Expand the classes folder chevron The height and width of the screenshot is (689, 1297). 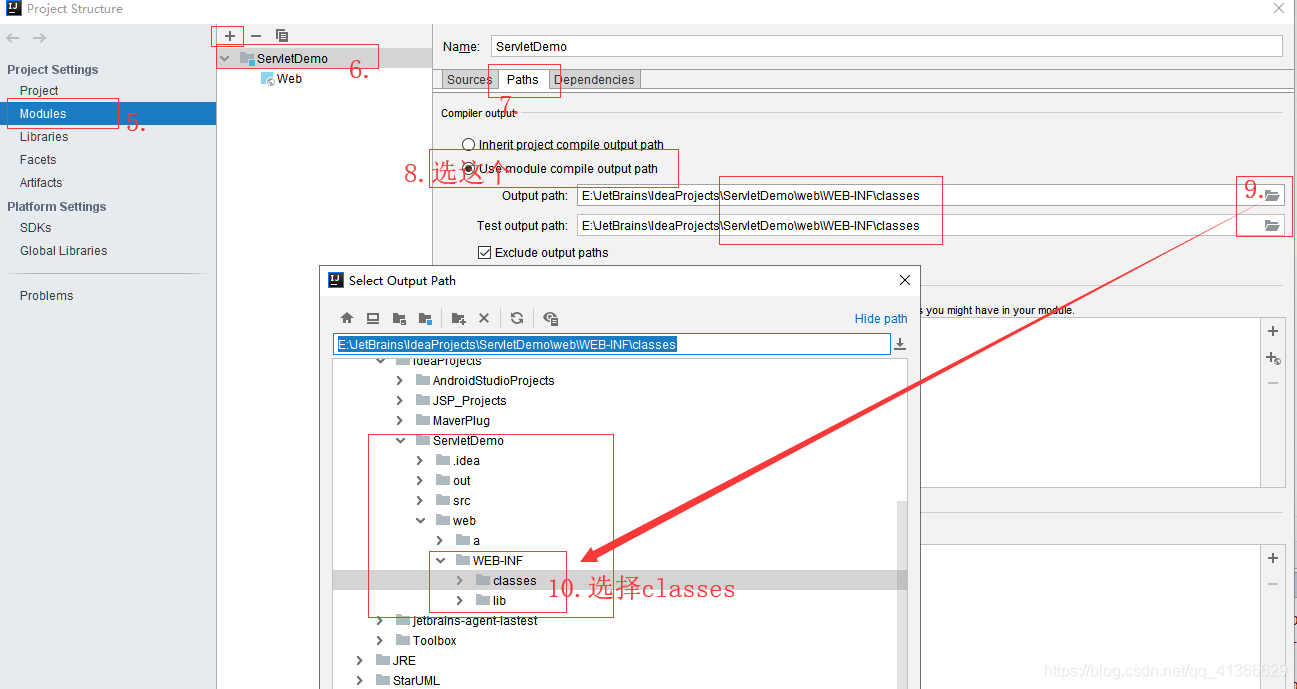click(x=459, y=581)
